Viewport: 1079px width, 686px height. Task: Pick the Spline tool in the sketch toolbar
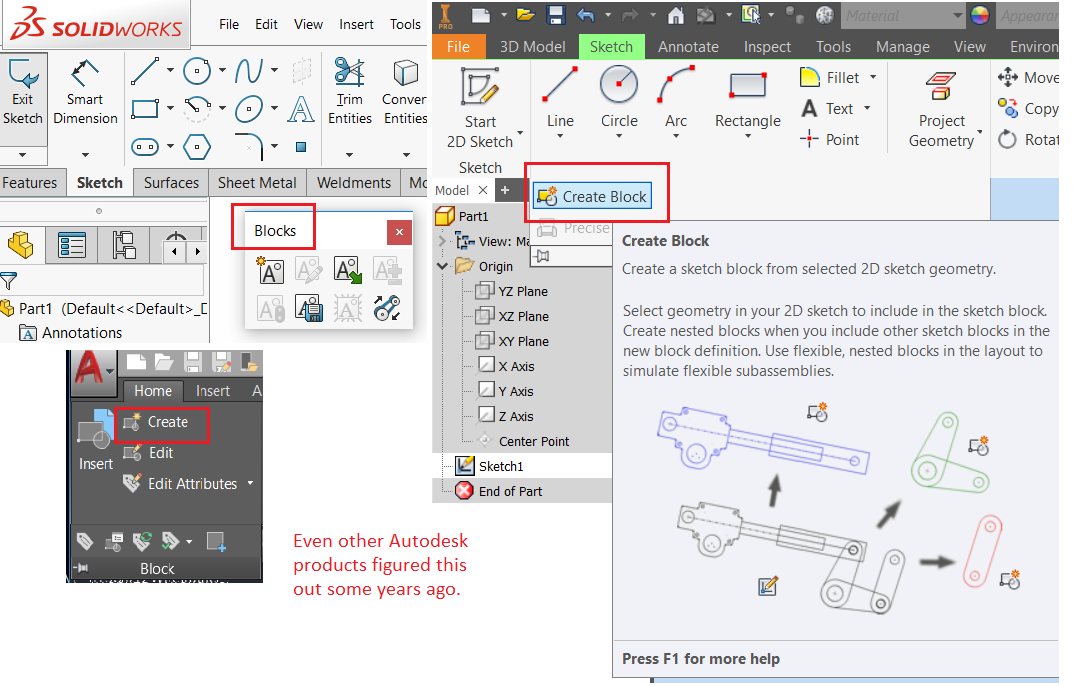point(247,69)
